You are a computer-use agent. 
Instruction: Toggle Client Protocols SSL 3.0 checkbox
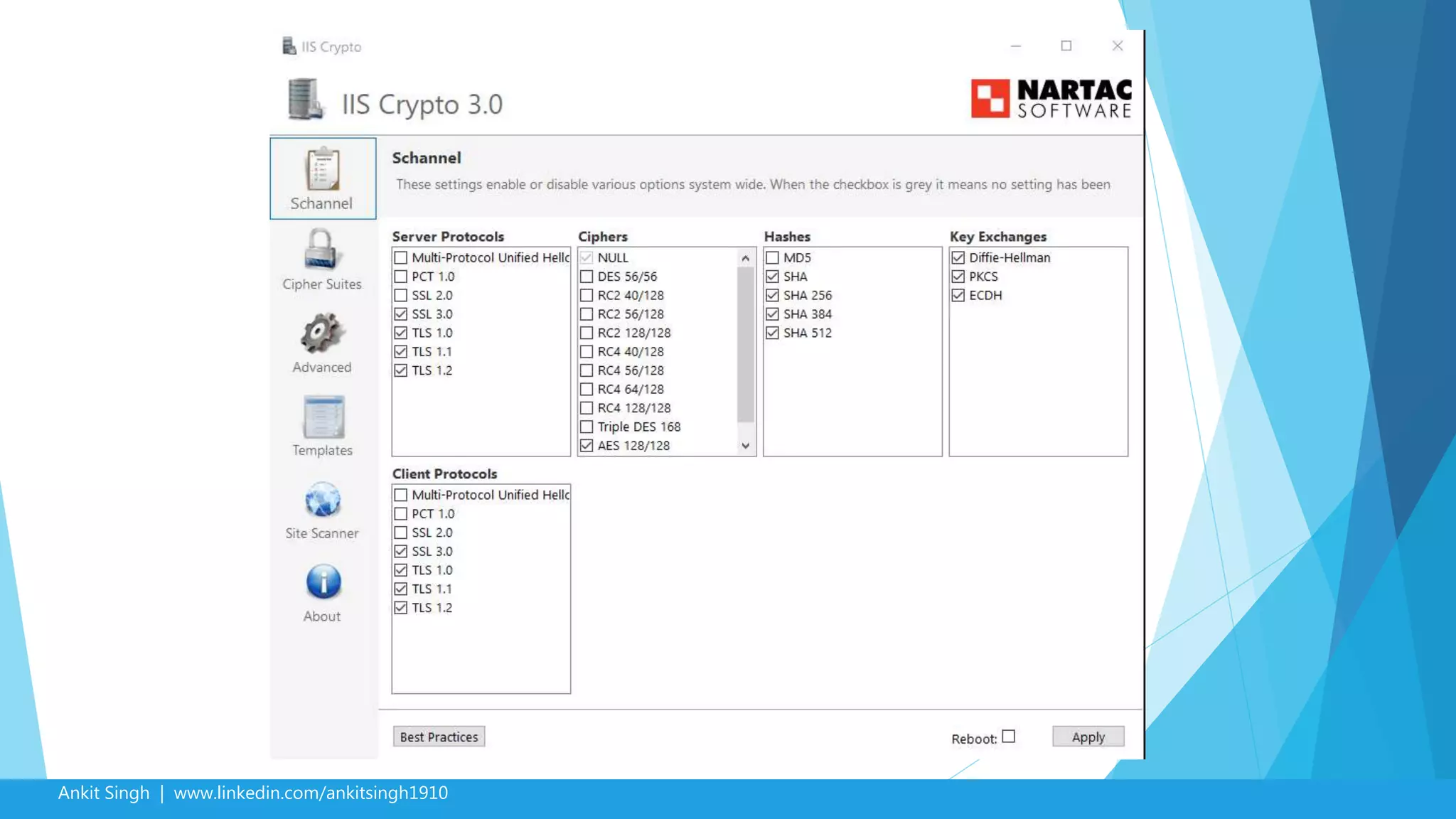(x=401, y=552)
